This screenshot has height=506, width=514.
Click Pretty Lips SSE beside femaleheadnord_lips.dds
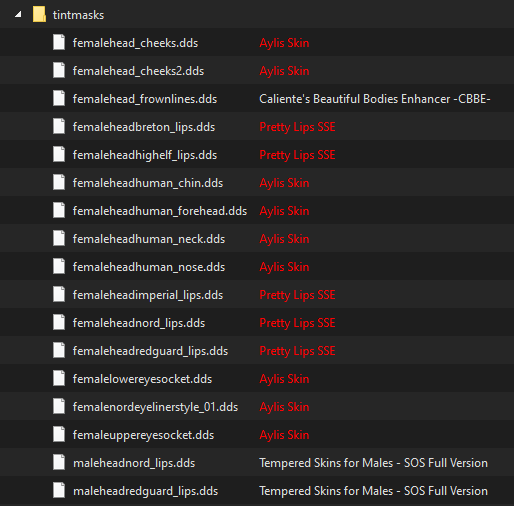point(297,323)
